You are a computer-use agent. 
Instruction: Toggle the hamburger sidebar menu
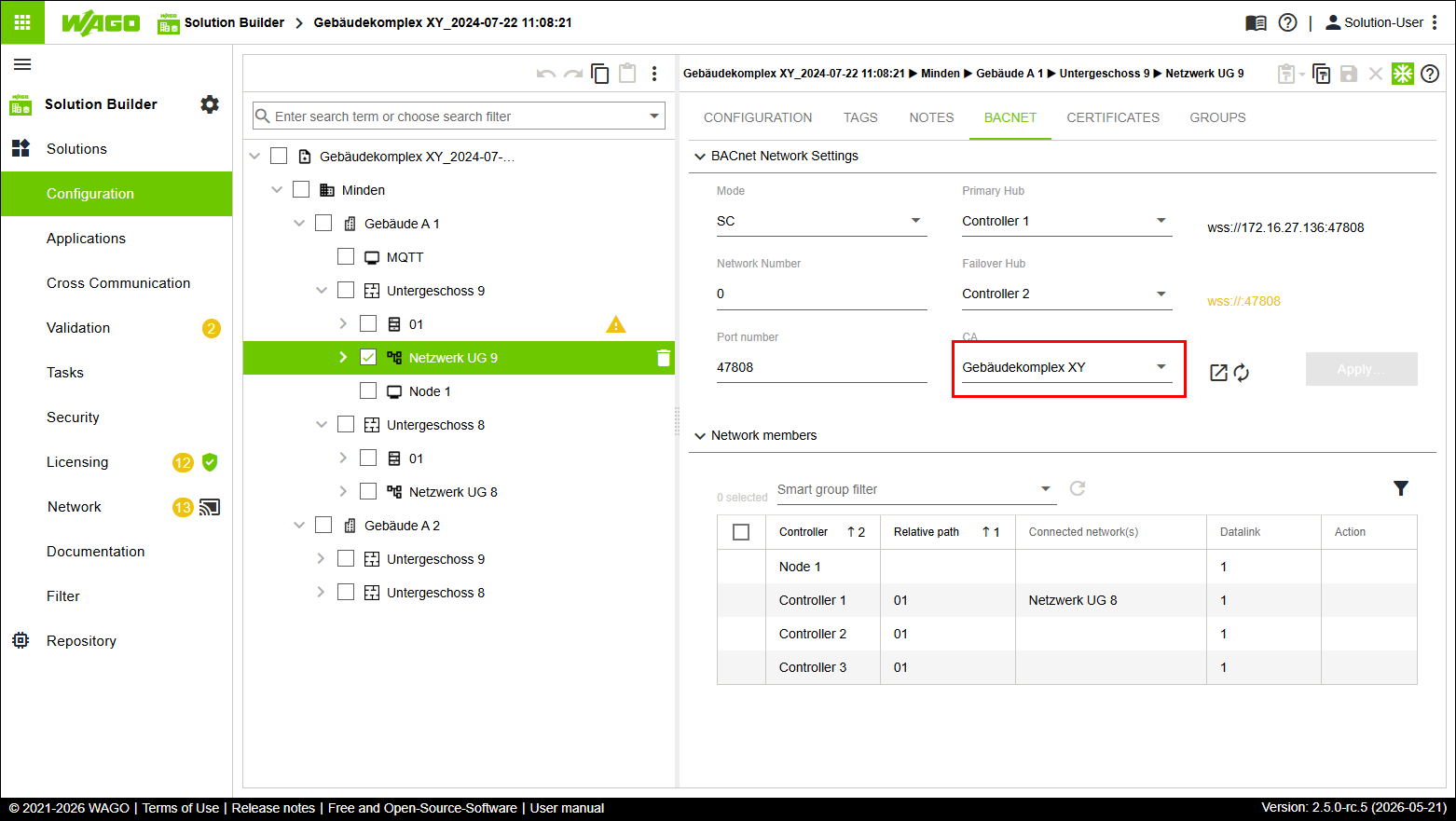(x=22, y=64)
